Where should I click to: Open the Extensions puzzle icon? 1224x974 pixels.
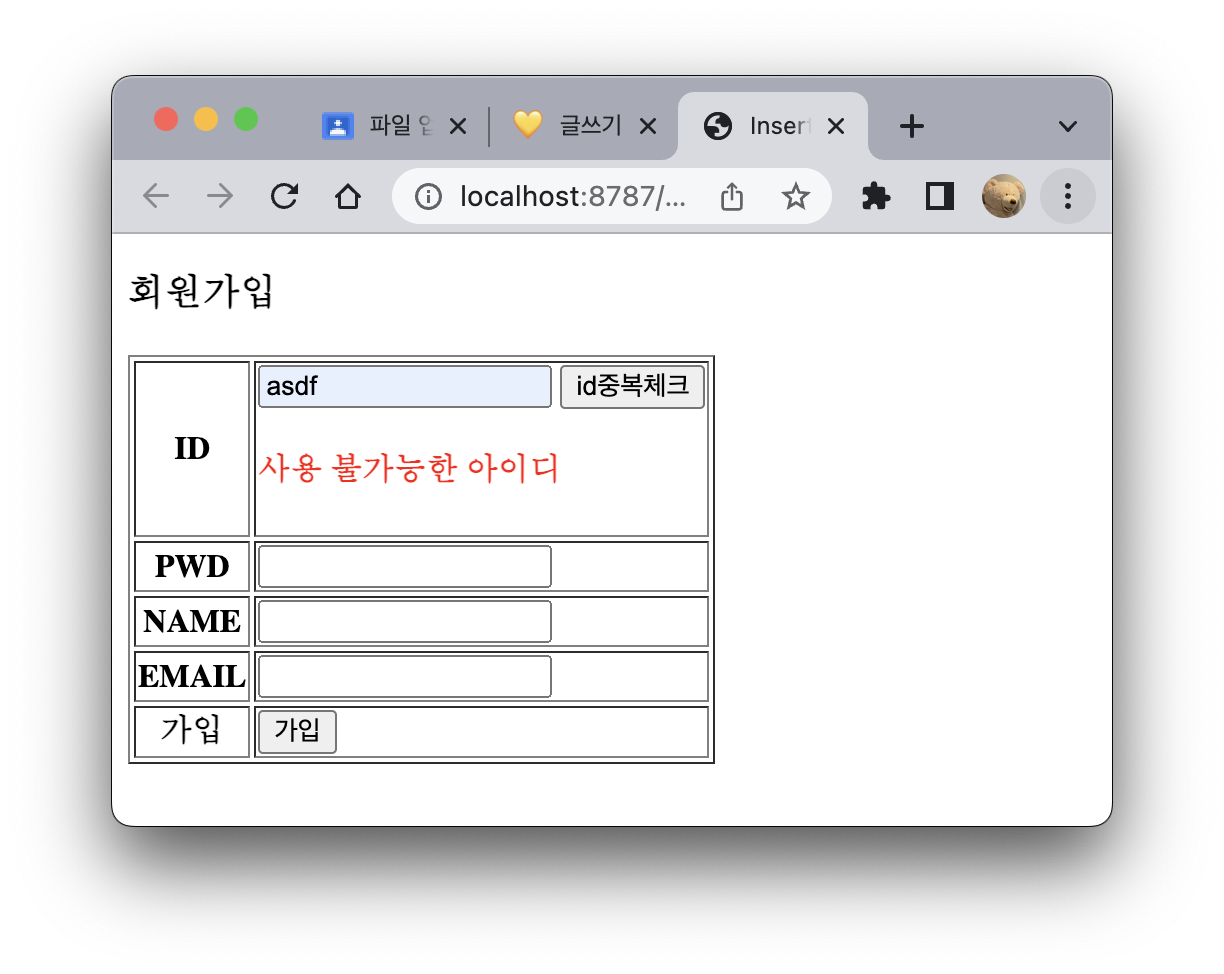(x=876, y=196)
